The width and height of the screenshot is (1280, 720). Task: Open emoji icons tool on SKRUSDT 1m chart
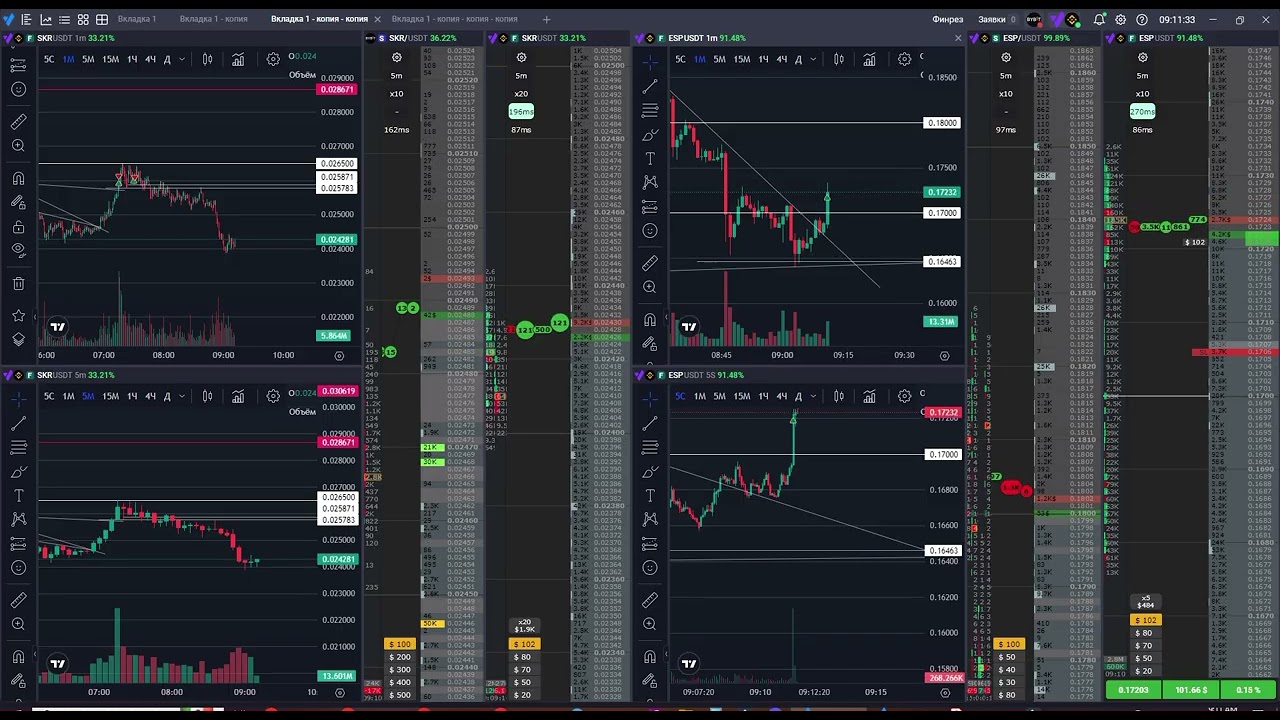point(18,89)
